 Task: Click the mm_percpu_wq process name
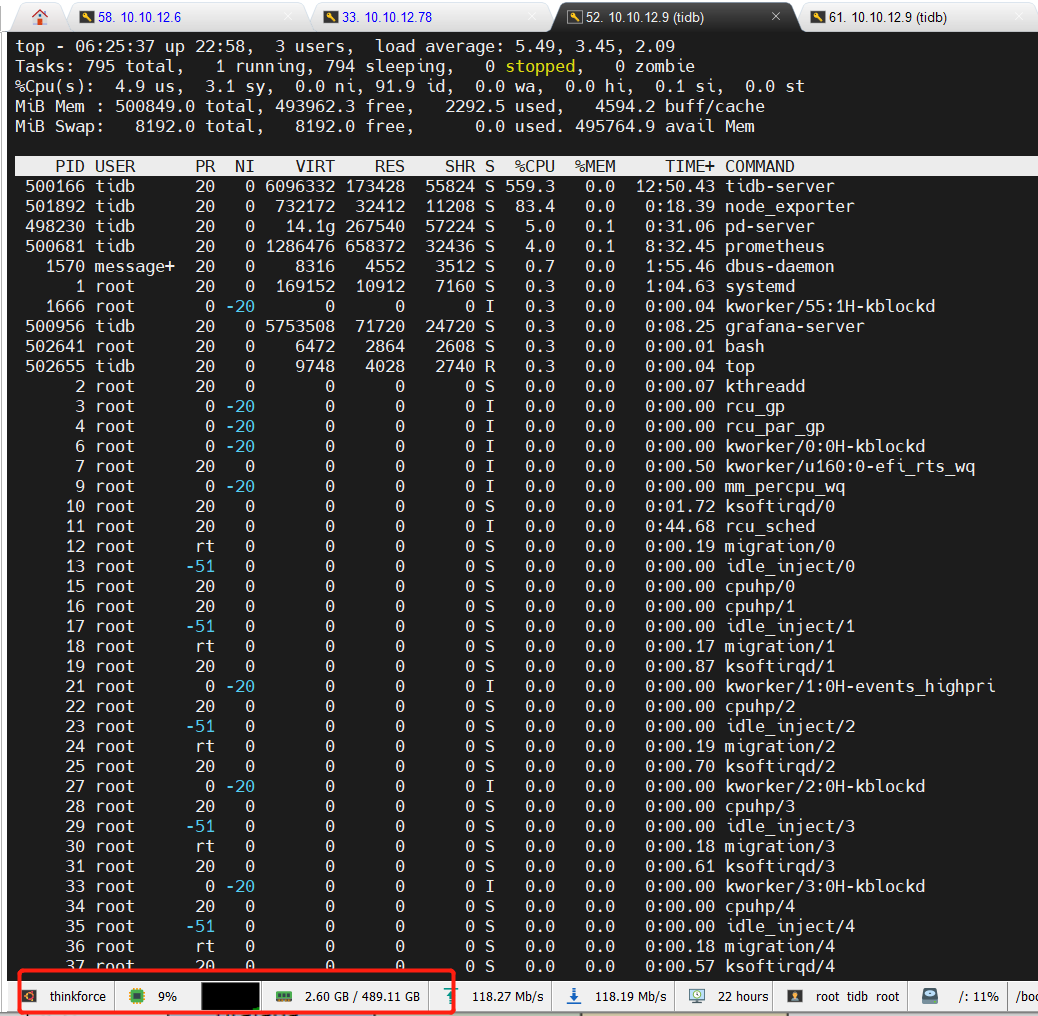pos(784,486)
